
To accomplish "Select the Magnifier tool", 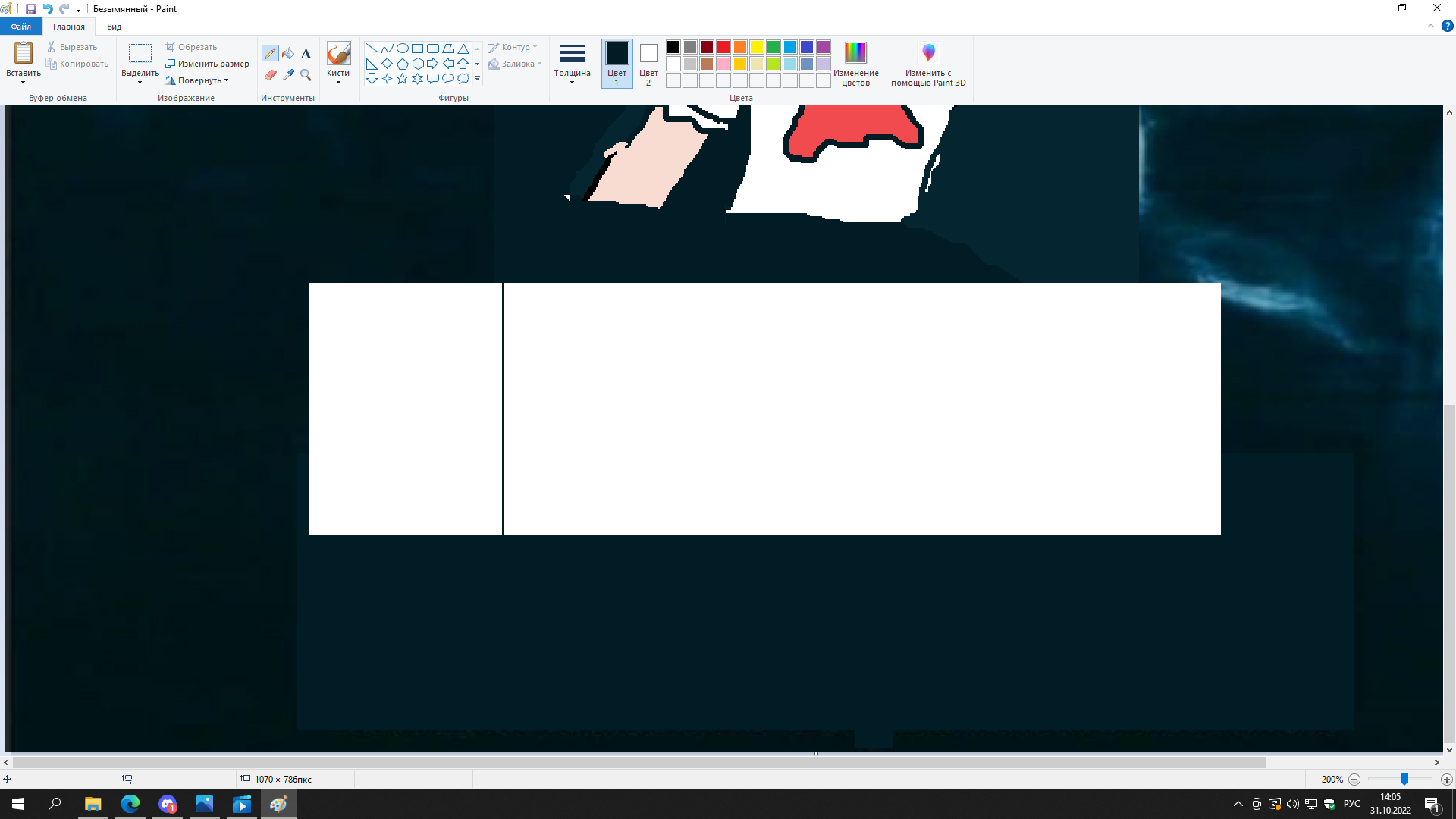I will (306, 75).
